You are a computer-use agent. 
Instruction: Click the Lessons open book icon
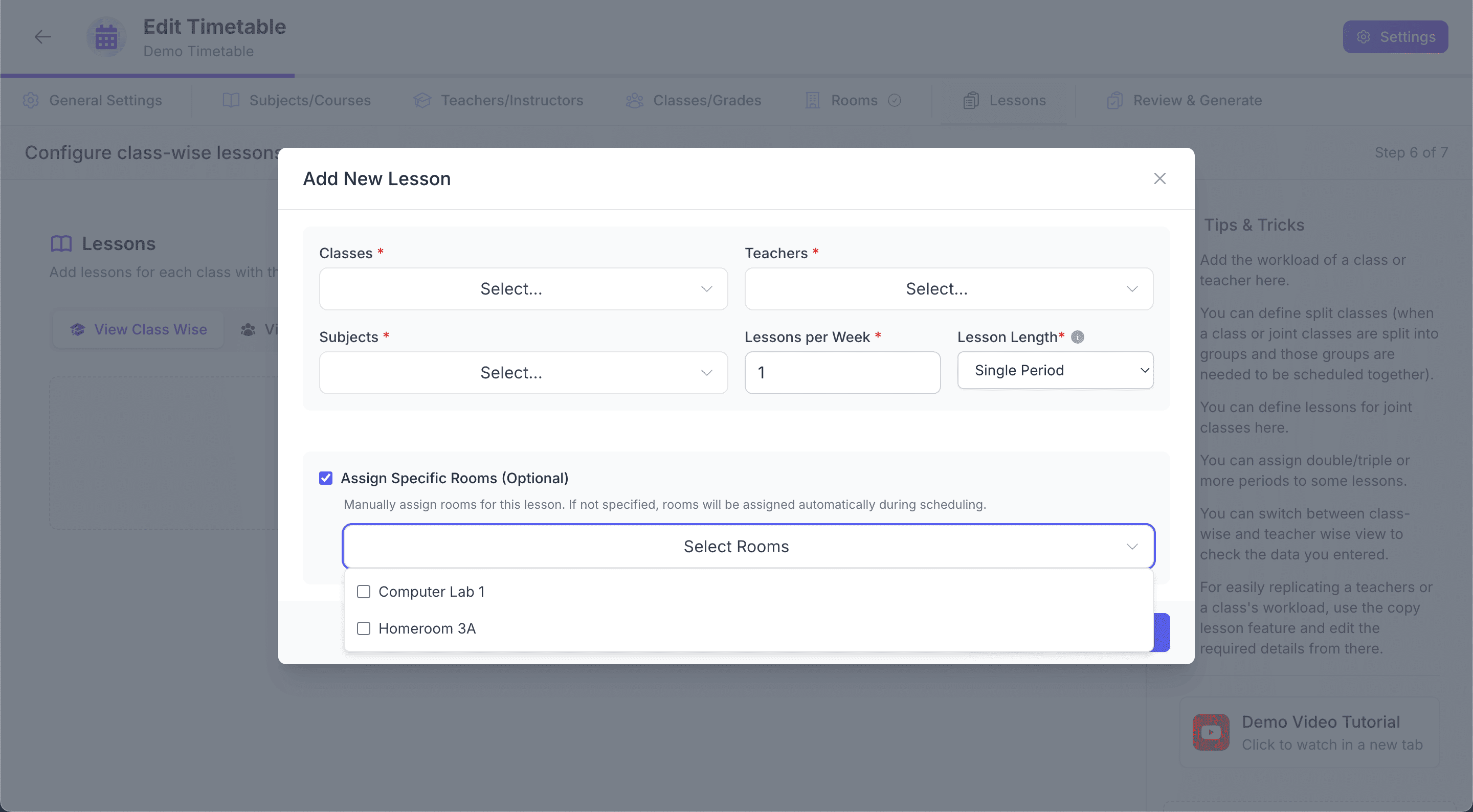[61, 243]
